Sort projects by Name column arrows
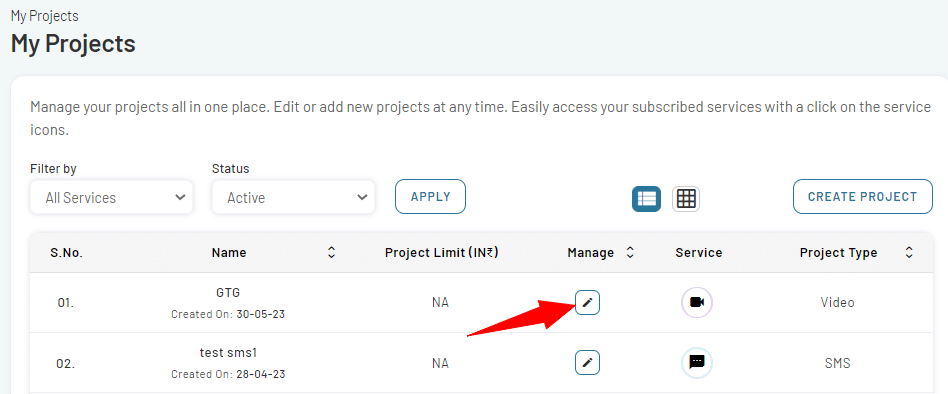The width and height of the screenshot is (948, 394). click(331, 253)
